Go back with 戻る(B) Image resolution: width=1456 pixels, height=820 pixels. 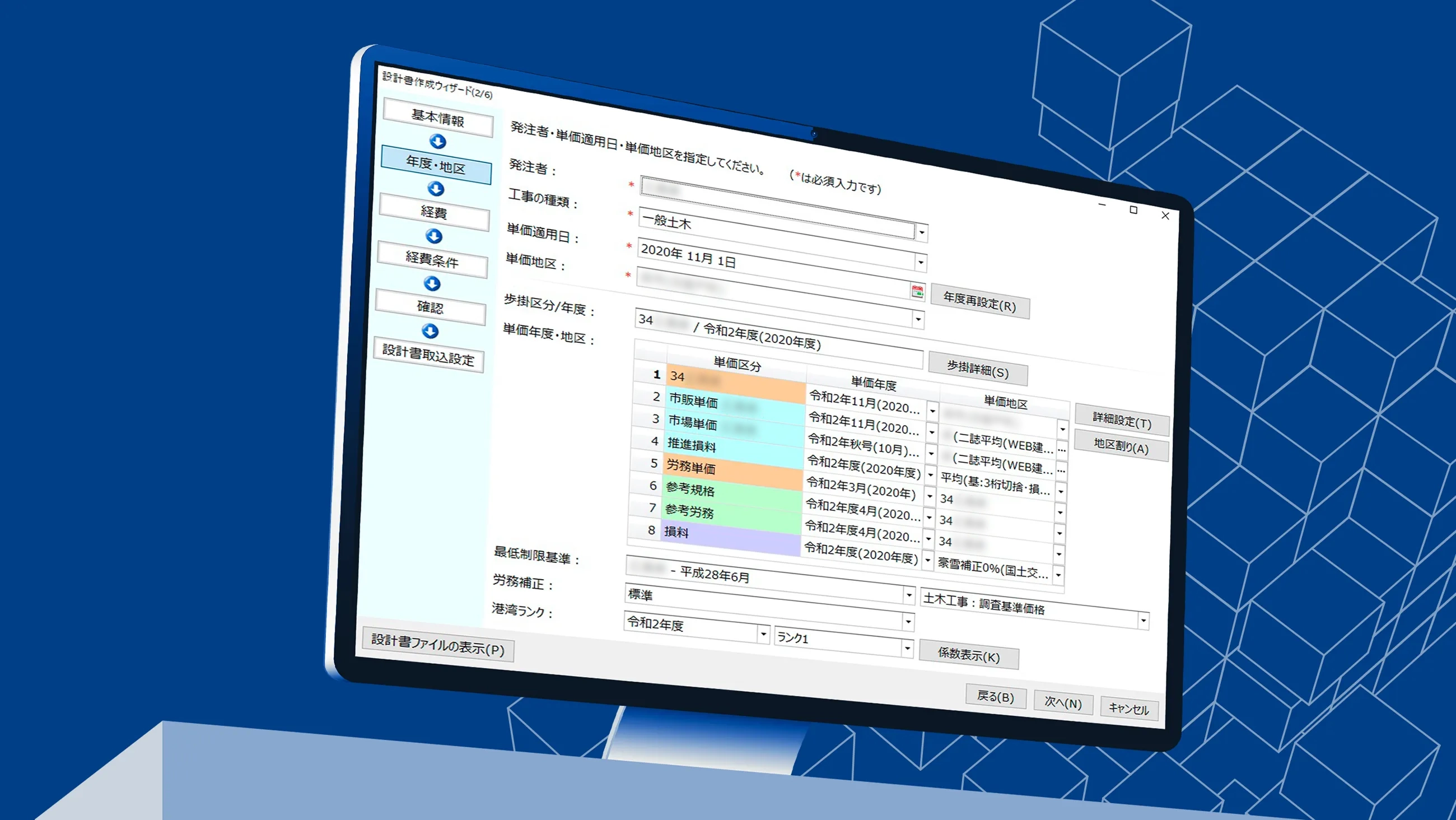point(996,696)
